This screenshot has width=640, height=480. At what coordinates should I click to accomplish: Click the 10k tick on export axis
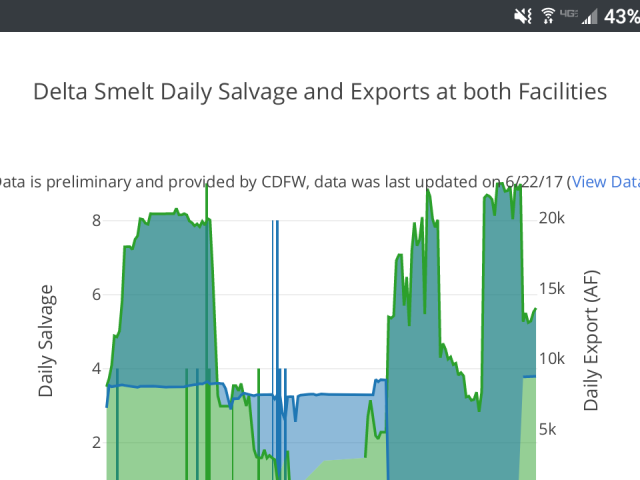(551, 359)
